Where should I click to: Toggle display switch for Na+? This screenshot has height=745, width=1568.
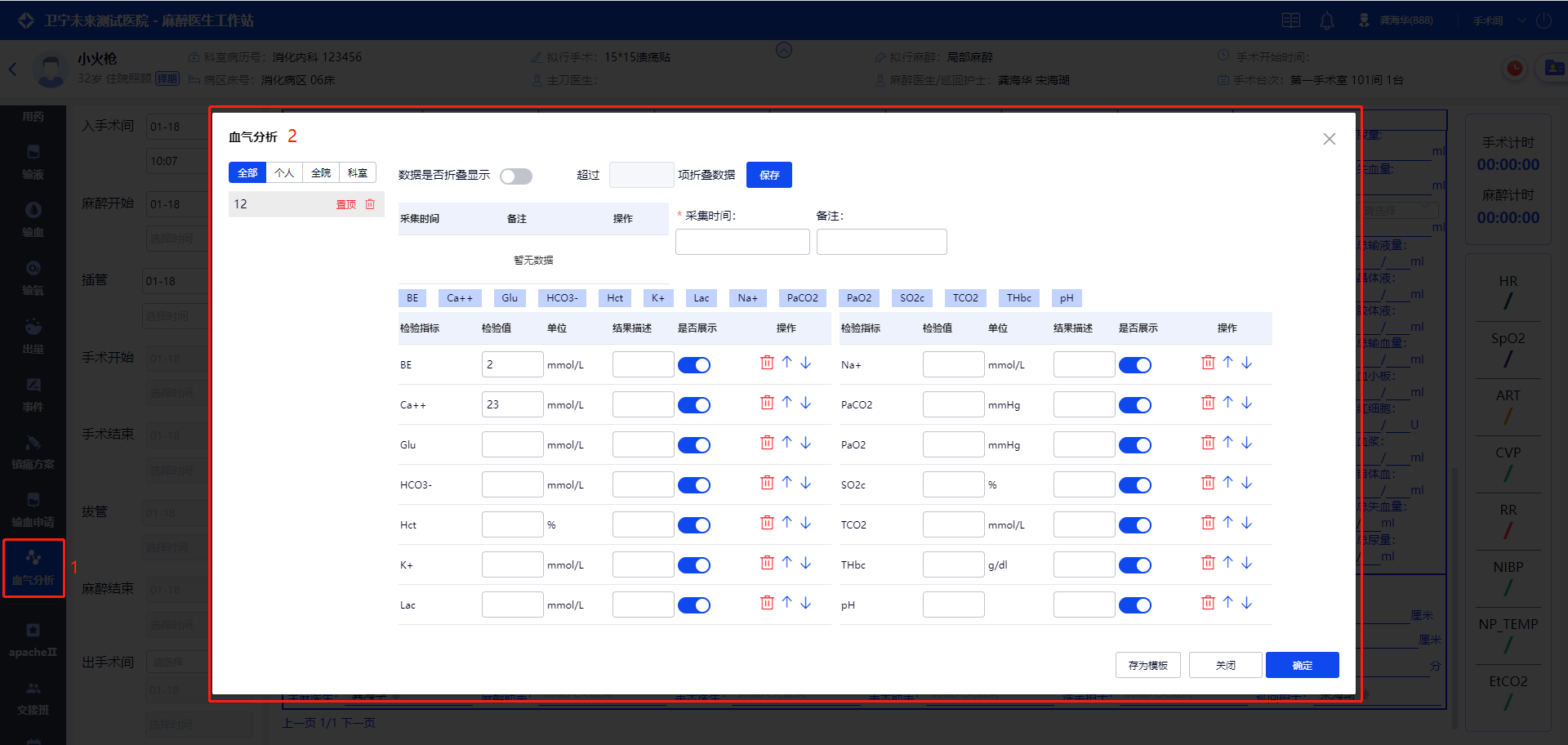[x=1135, y=365]
